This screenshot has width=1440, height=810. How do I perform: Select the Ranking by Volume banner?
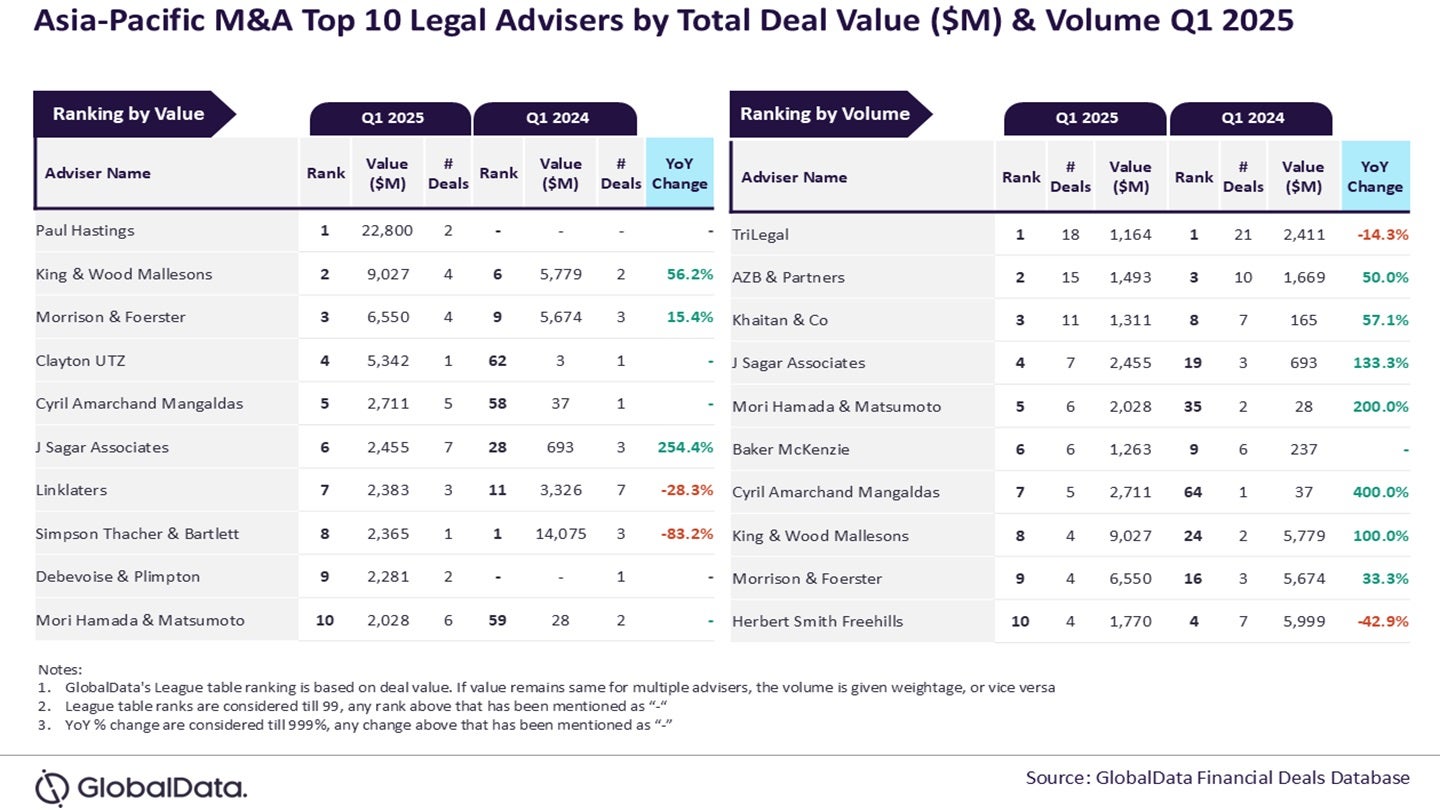[x=824, y=114]
